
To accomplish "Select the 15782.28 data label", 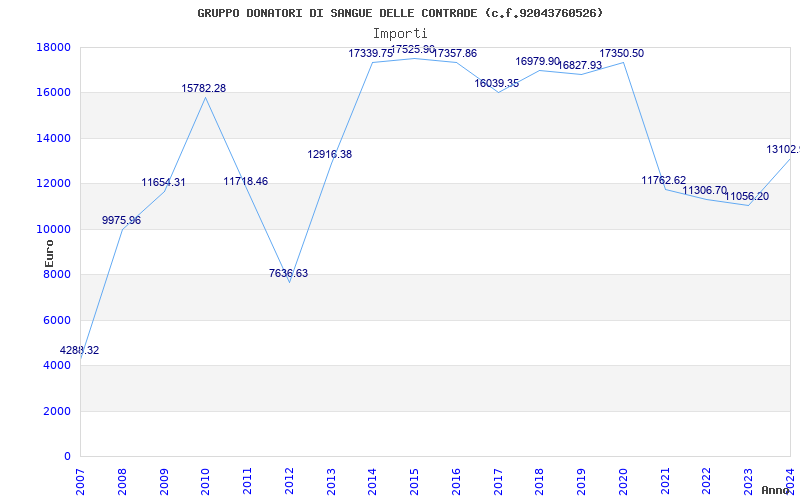I will tap(204, 89).
